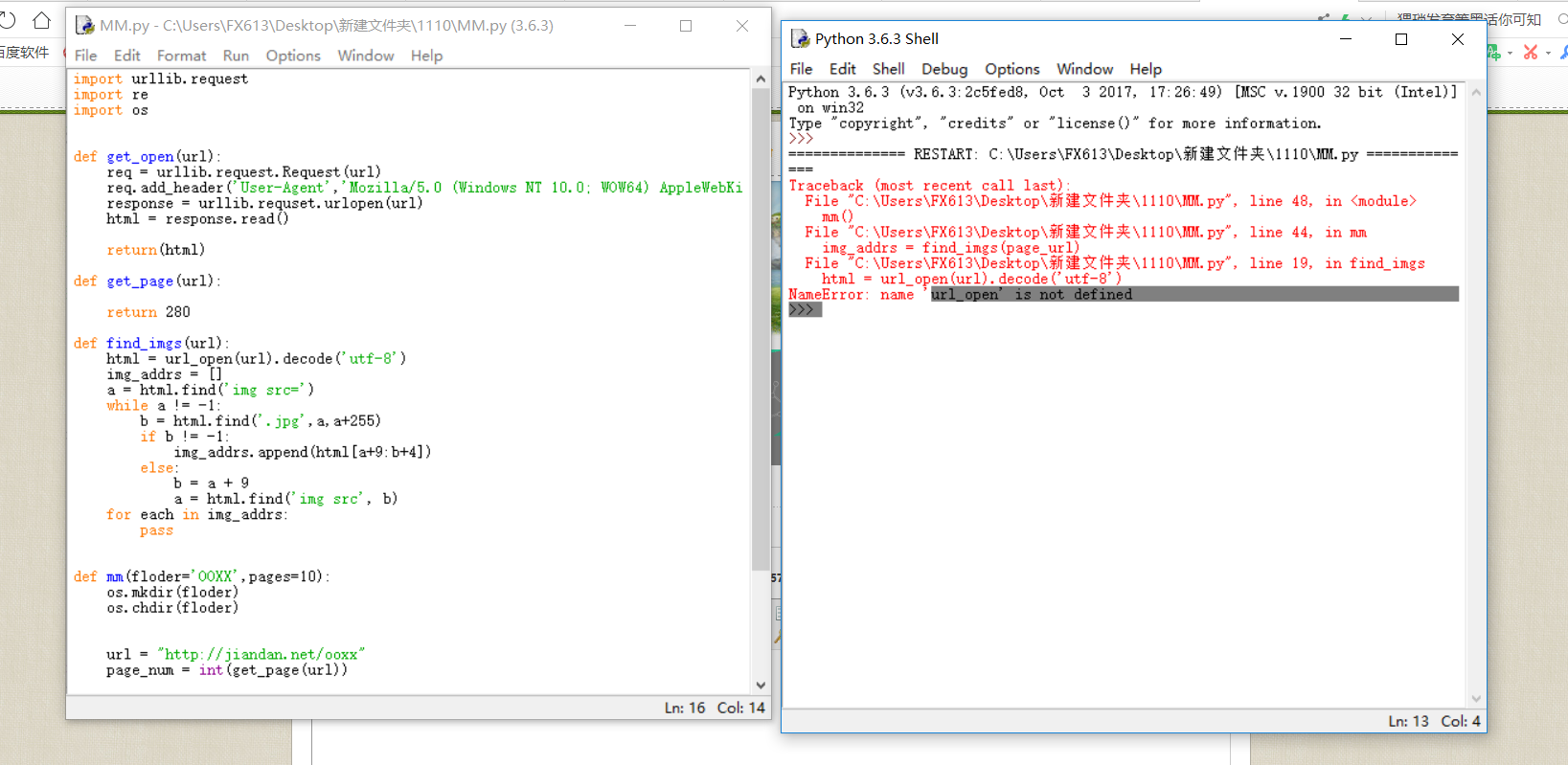
Task: Expand the dropdown arrow next to the translate icon
Action: click(x=1511, y=54)
